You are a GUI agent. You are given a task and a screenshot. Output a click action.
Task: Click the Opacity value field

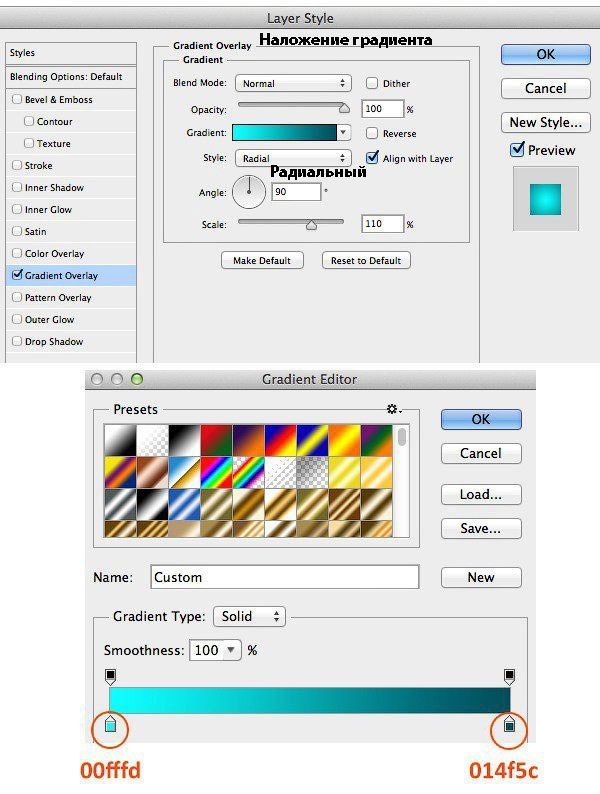pos(383,108)
